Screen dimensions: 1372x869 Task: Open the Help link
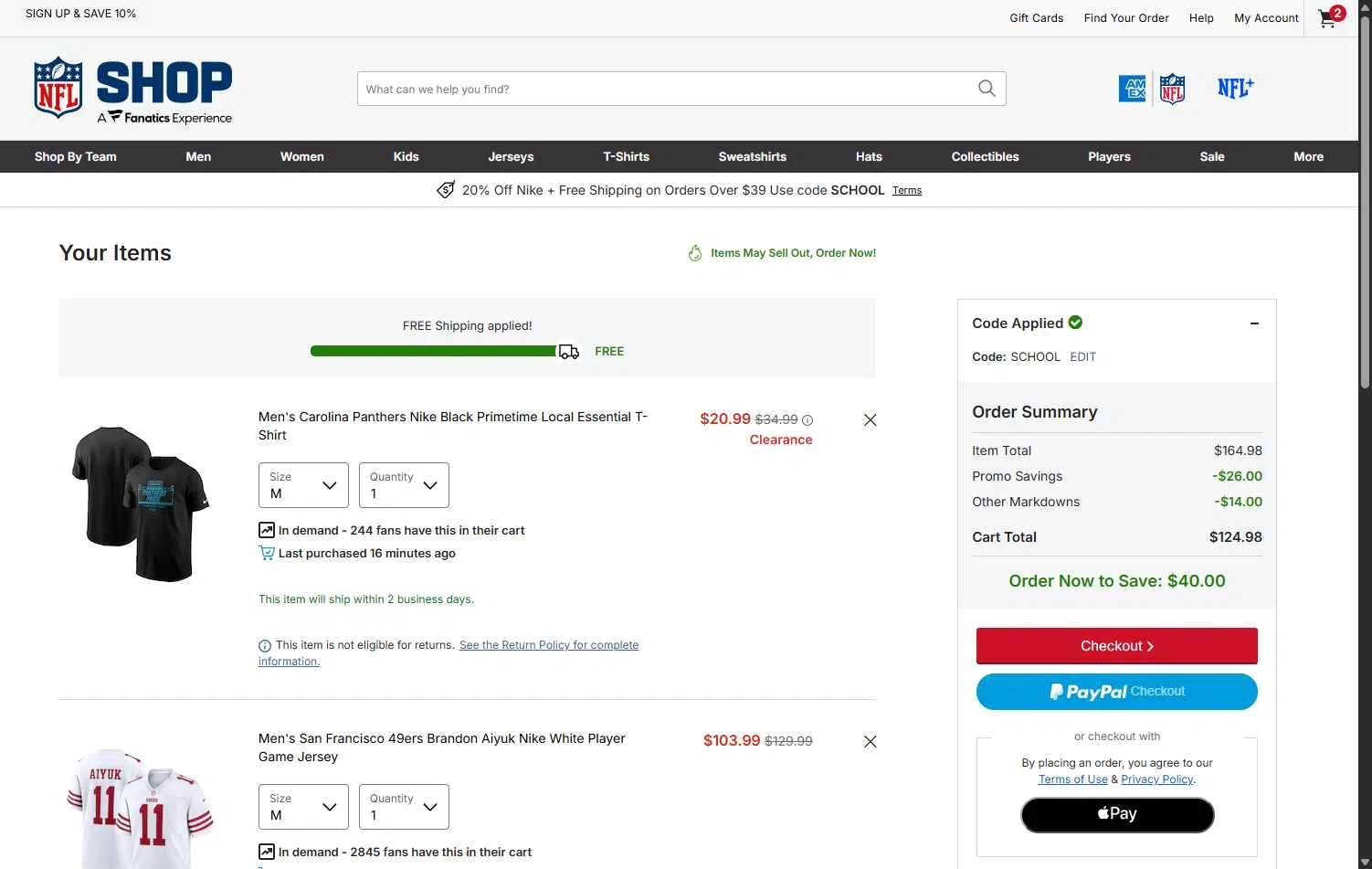(x=1201, y=17)
